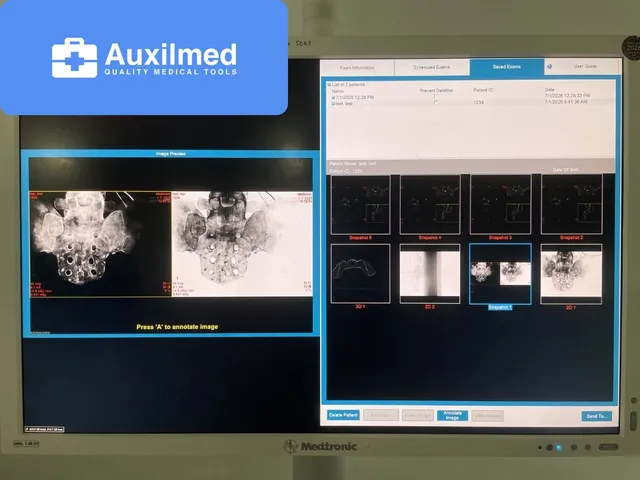Click the Delete Patient button
The width and height of the screenshot is (640, 480).
pos(343,415)
